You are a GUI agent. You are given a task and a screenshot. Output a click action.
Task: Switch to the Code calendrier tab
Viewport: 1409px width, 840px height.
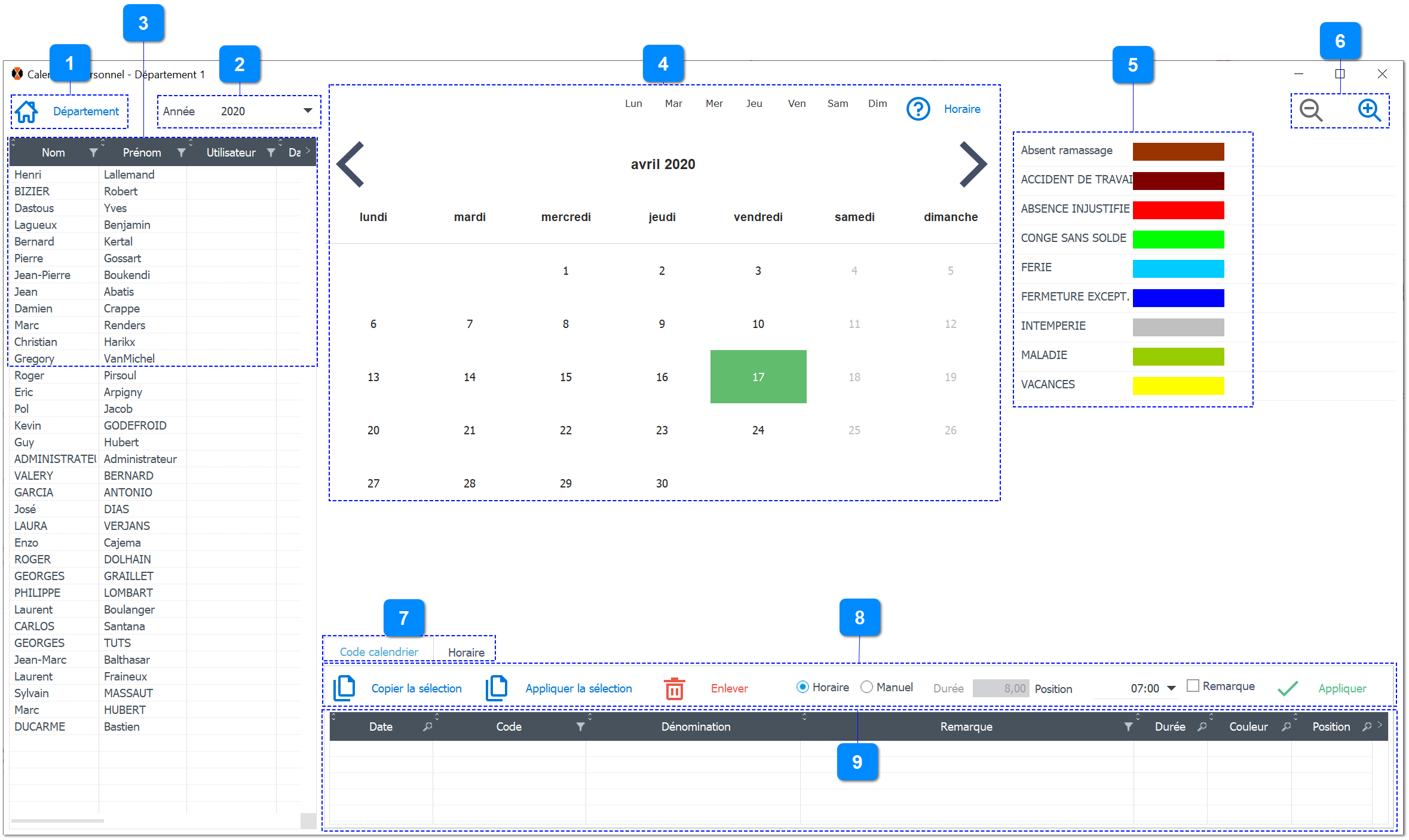pos(378,652)
